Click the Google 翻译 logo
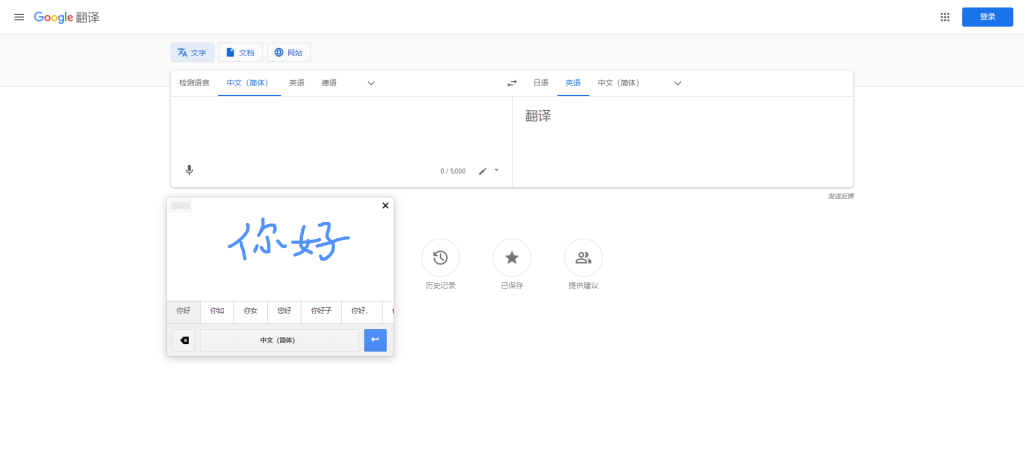This screenshot has height=470, width=1024. point(67,18)
